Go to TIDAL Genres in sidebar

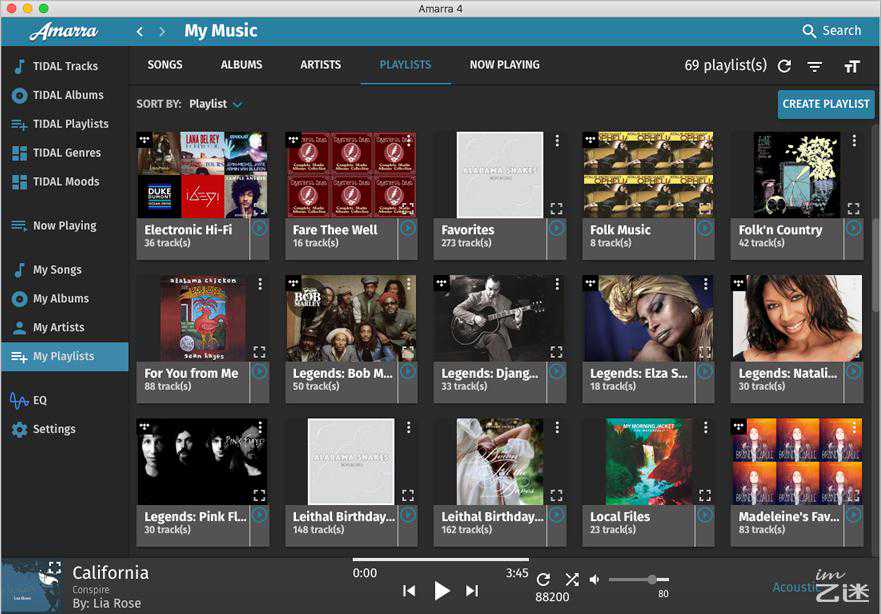66,153
